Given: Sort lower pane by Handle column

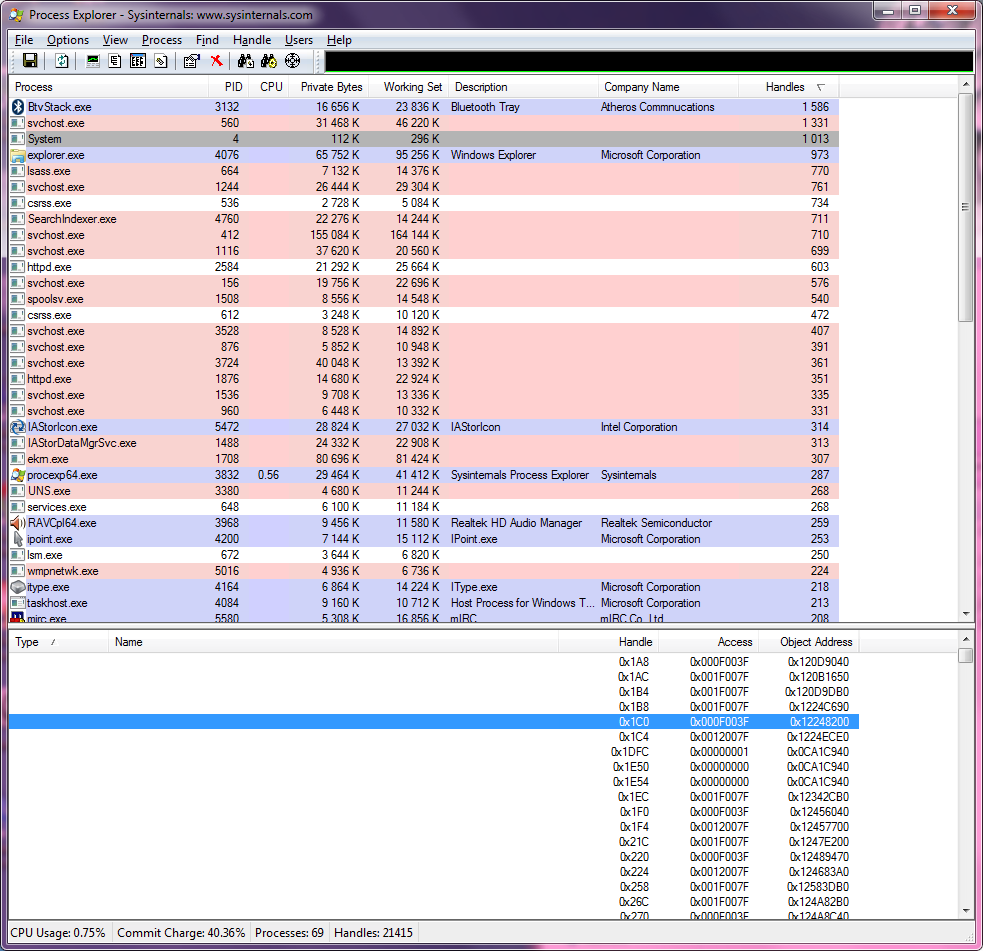Looking at the screenshot, I should 608,642.
